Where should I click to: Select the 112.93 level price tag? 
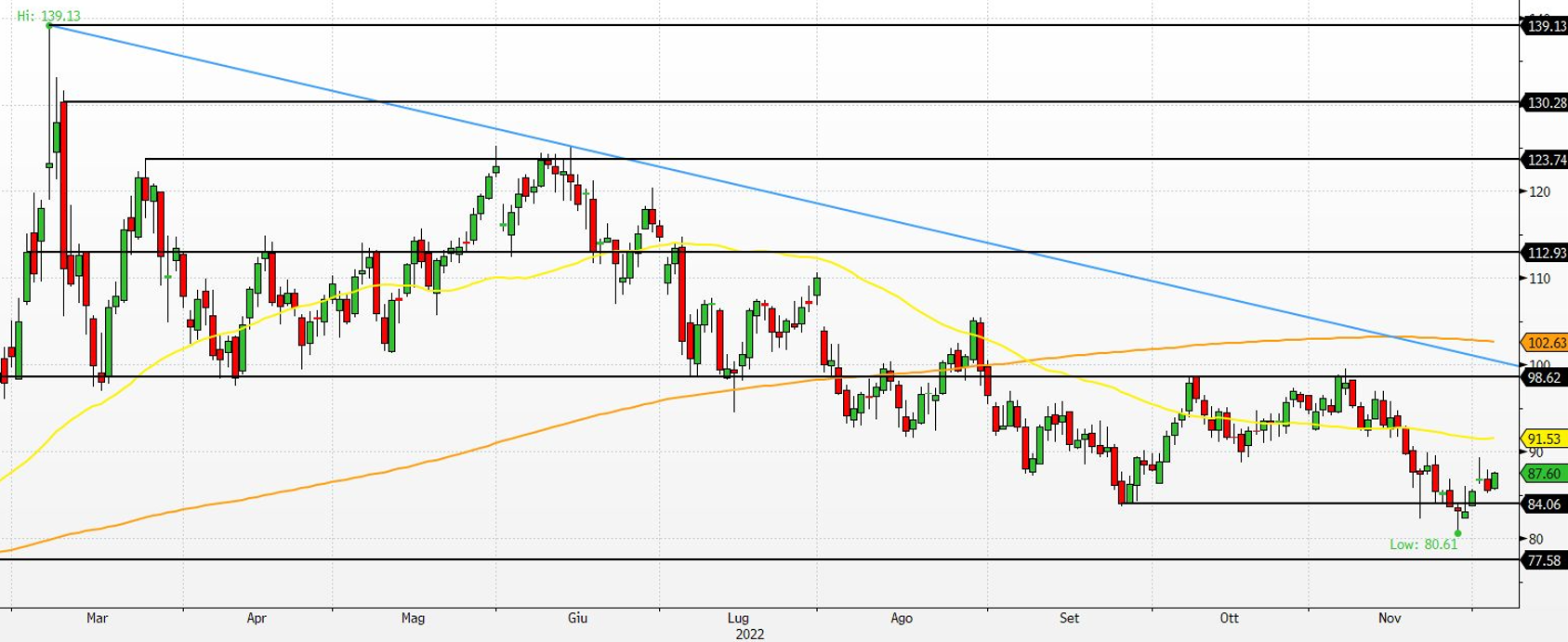tap(1547, 253)
